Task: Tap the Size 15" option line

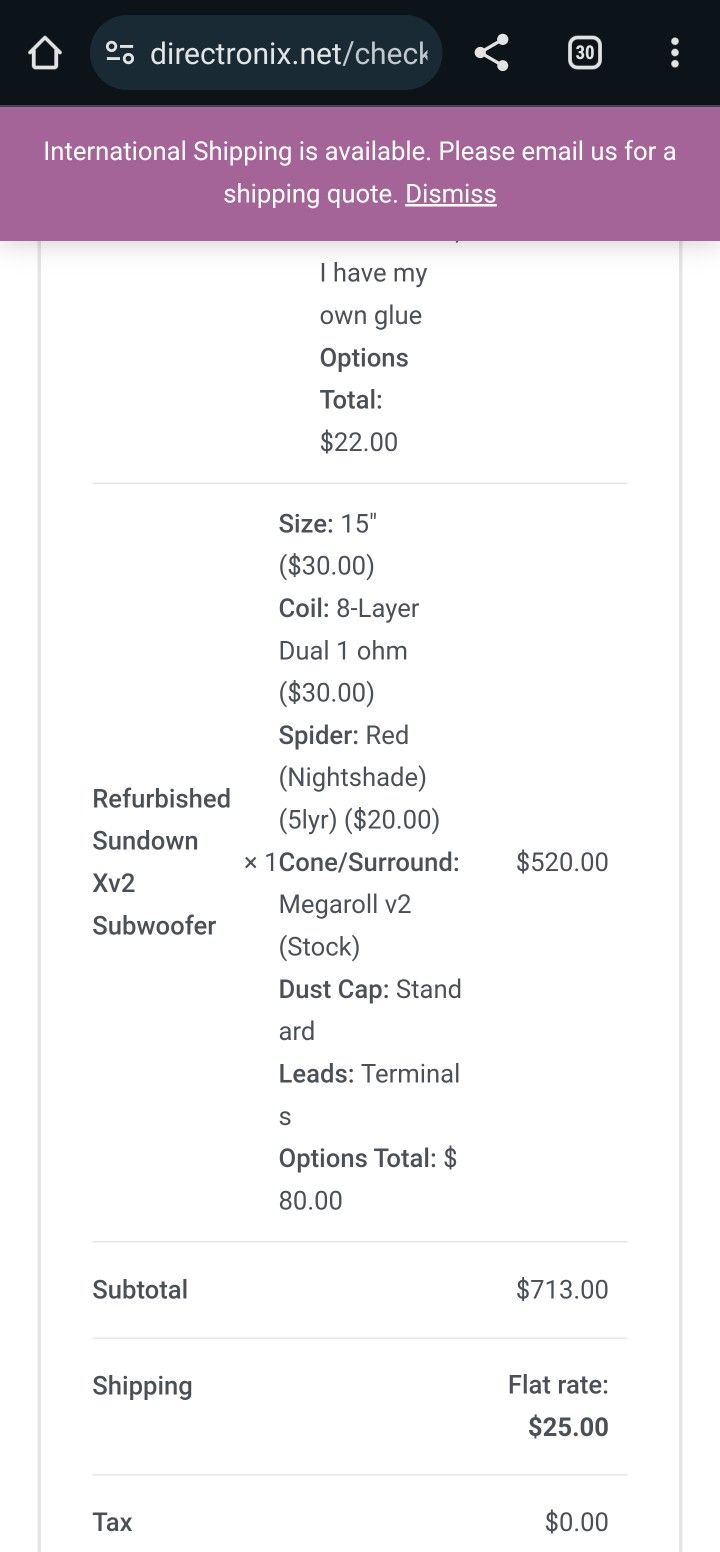Action: 327,545
